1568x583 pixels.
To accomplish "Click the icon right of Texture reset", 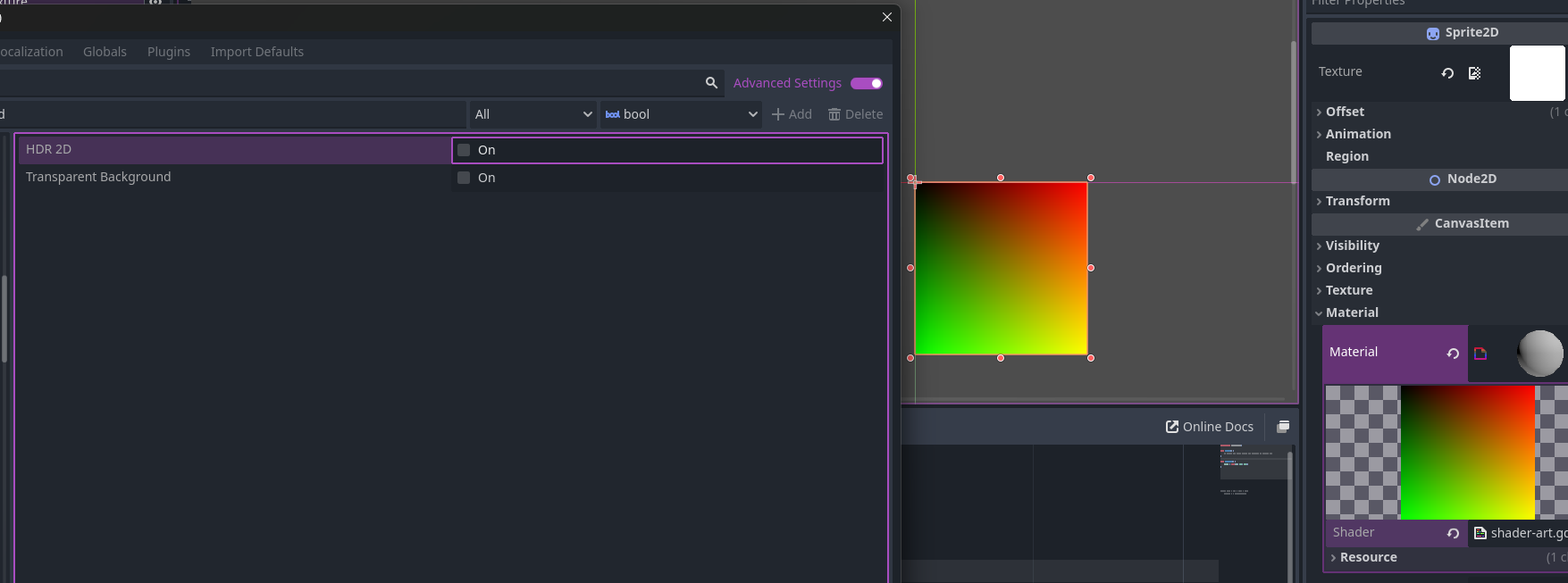I will pyautogui.click(x=1474, y=73).
